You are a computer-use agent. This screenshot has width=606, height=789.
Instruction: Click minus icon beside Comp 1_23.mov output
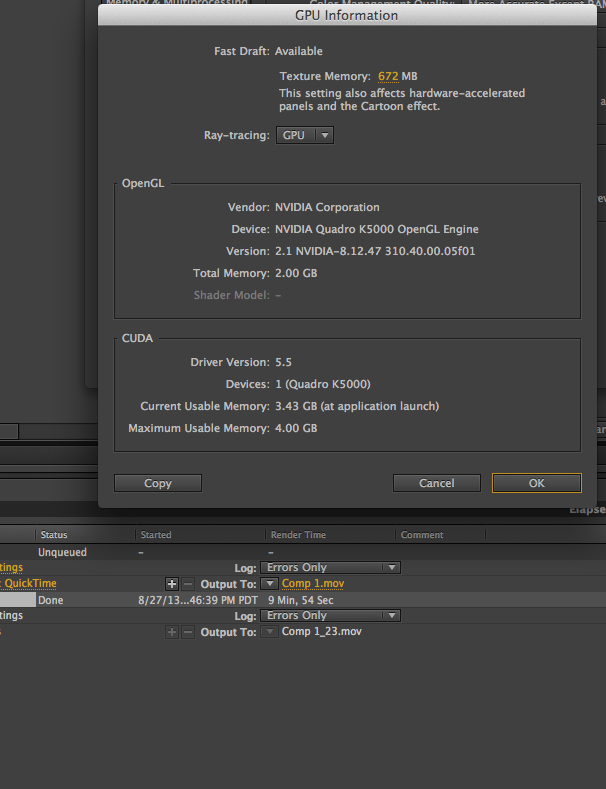coord(188,632)
